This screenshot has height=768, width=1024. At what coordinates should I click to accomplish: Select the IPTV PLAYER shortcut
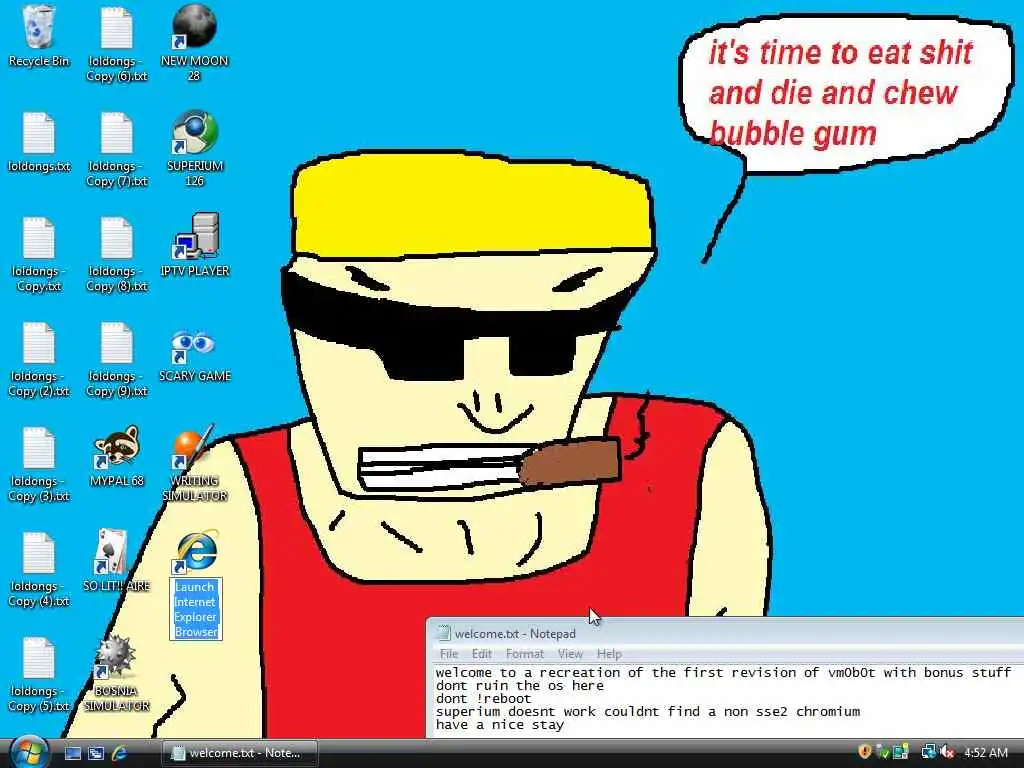click(x=194, y=246)
